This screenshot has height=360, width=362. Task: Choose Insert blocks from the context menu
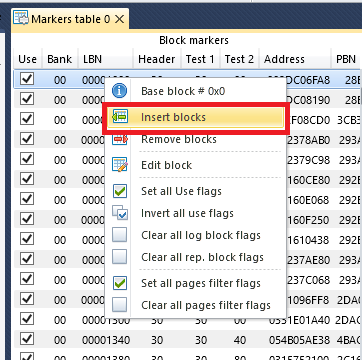click(195, 117)
